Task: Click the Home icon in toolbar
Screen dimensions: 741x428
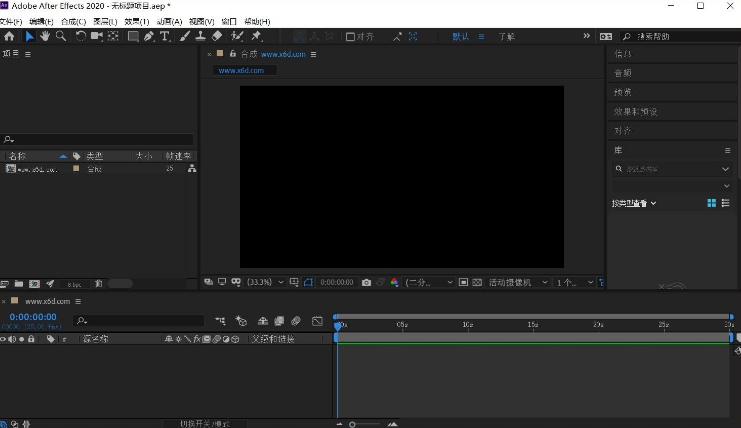Action: [9, 36]
